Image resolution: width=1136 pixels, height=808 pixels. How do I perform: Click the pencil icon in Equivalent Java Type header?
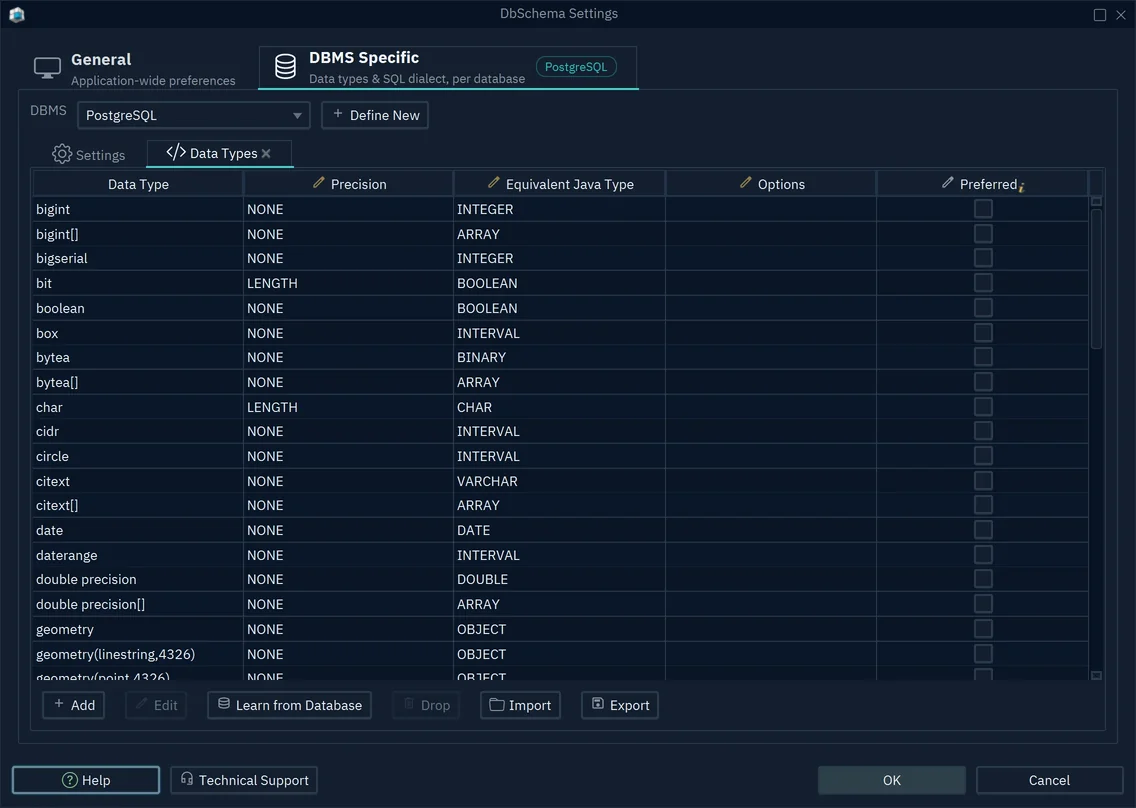pyautogui.click(x=493, y=183)
